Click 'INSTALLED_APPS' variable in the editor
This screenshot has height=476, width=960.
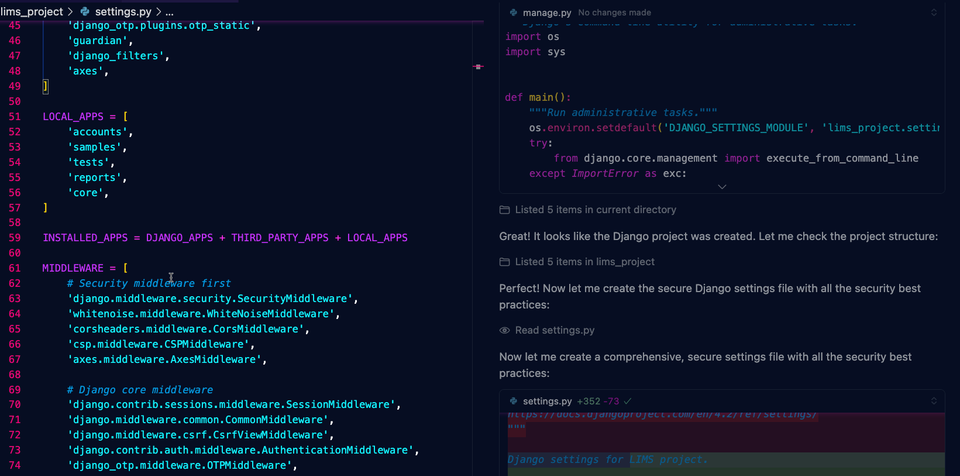pos(85,238)
